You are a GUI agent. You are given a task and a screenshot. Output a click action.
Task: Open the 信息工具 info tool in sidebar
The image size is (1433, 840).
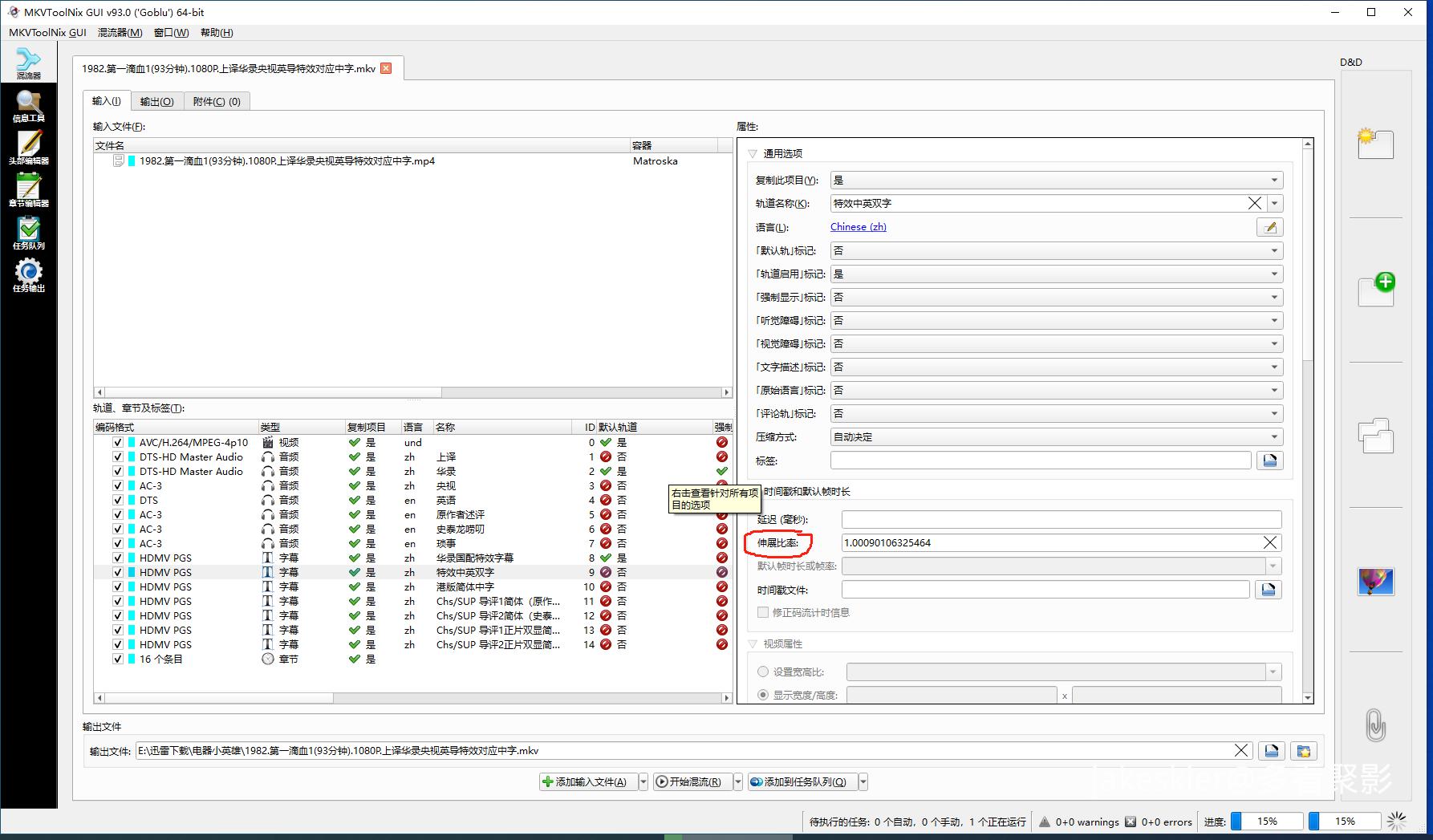click(29, 105)
